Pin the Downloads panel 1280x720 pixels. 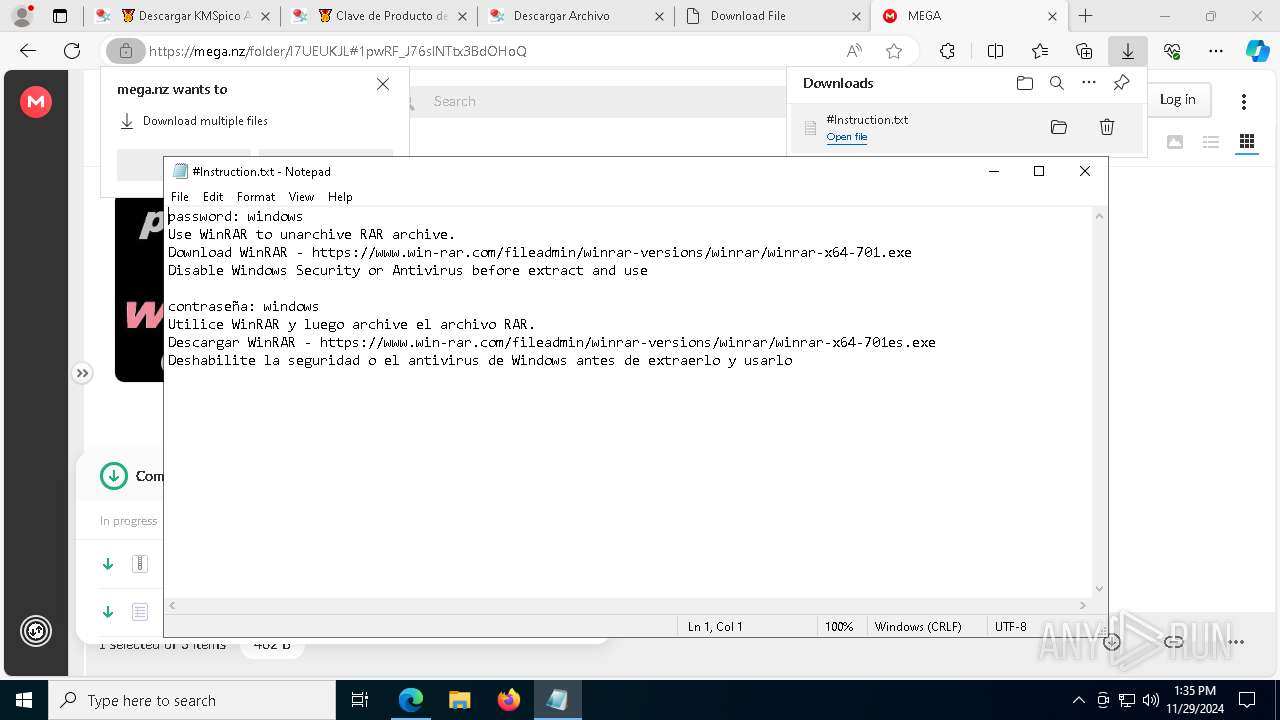1122,83
